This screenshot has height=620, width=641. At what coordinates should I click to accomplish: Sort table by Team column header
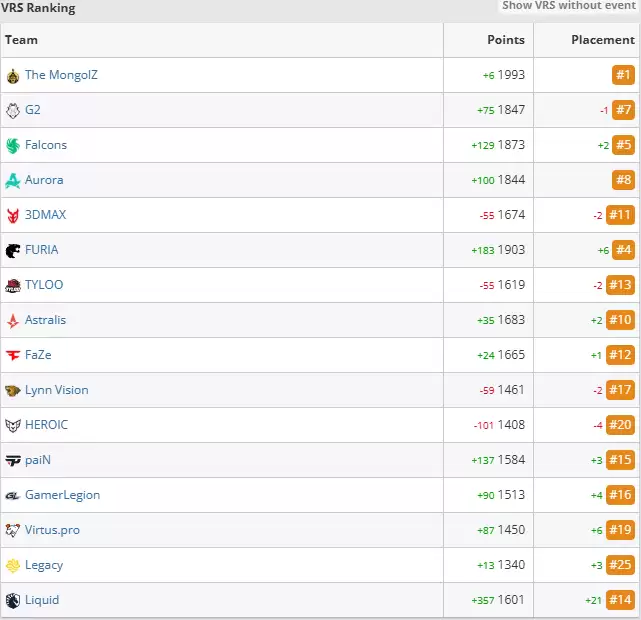(x=22, y=41)
